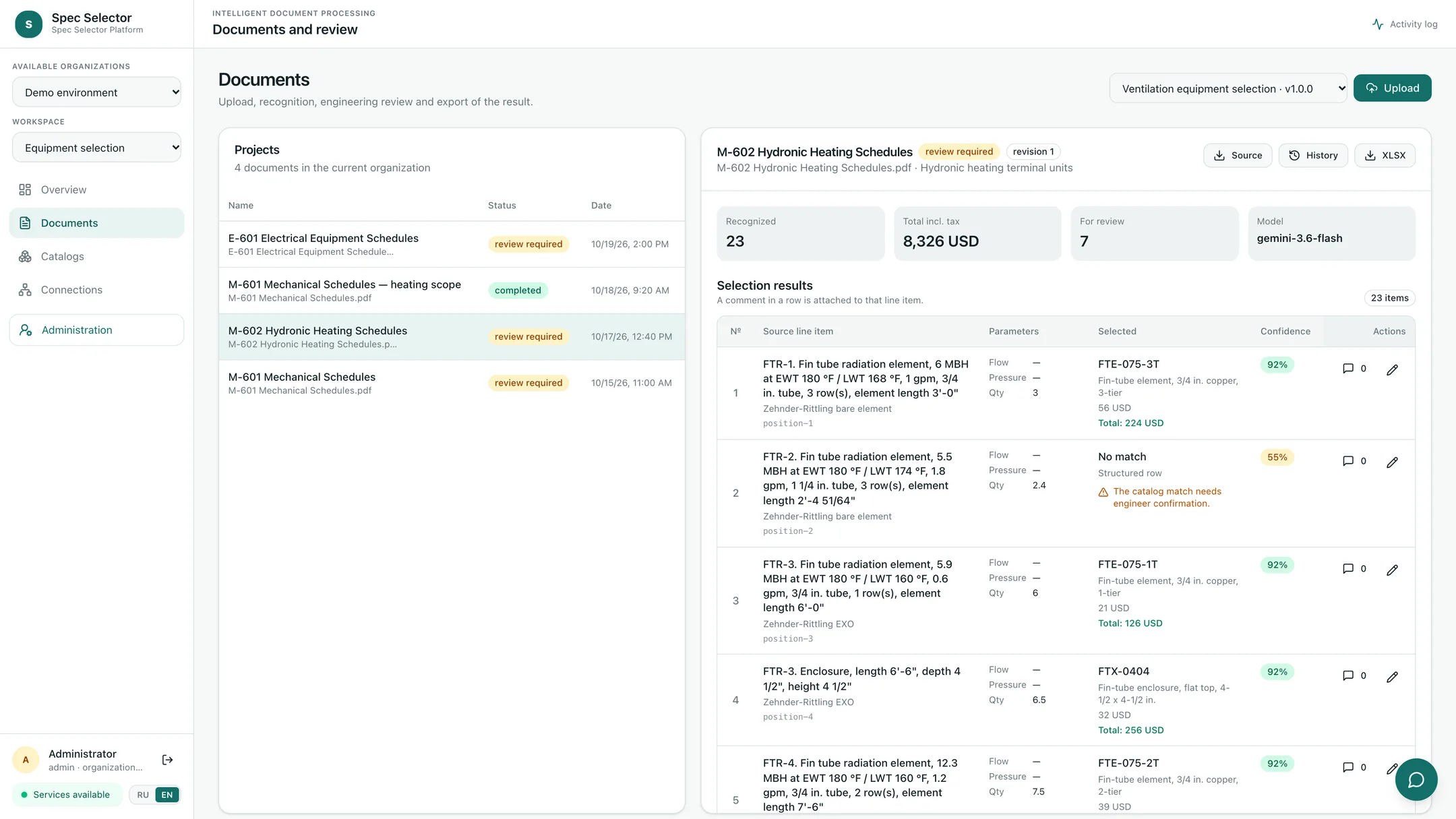Click the catalog match warning icon
1456x819 pixels.
1103,492
